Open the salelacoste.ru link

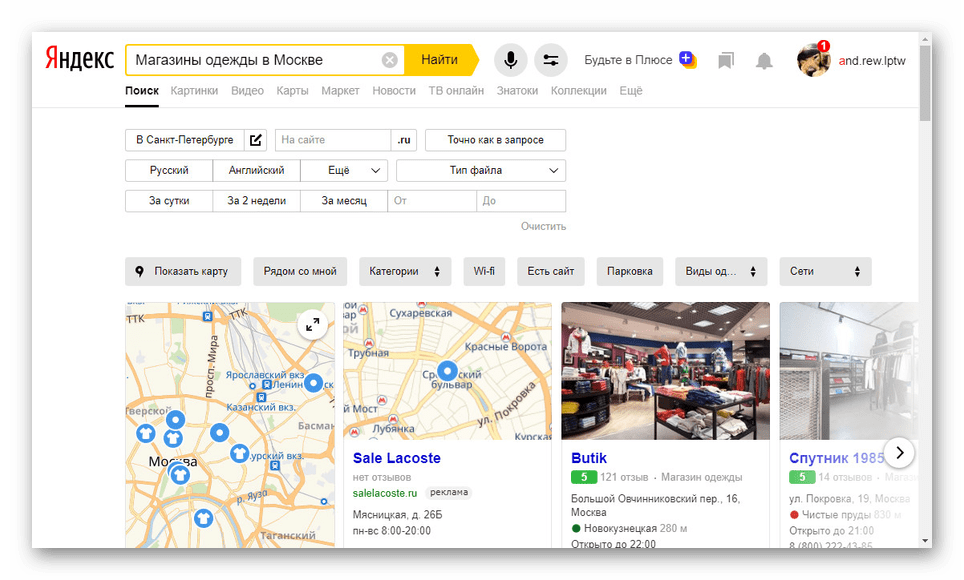385,493
